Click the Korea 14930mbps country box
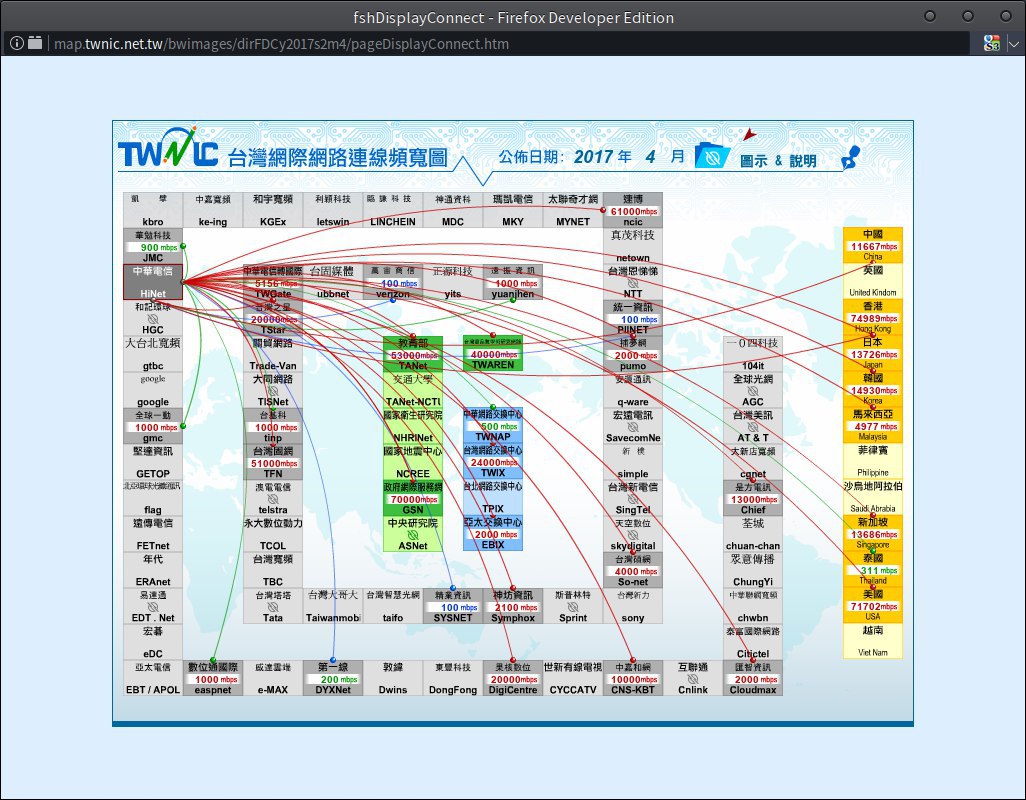1026x800 pixels. coord(873,389)
